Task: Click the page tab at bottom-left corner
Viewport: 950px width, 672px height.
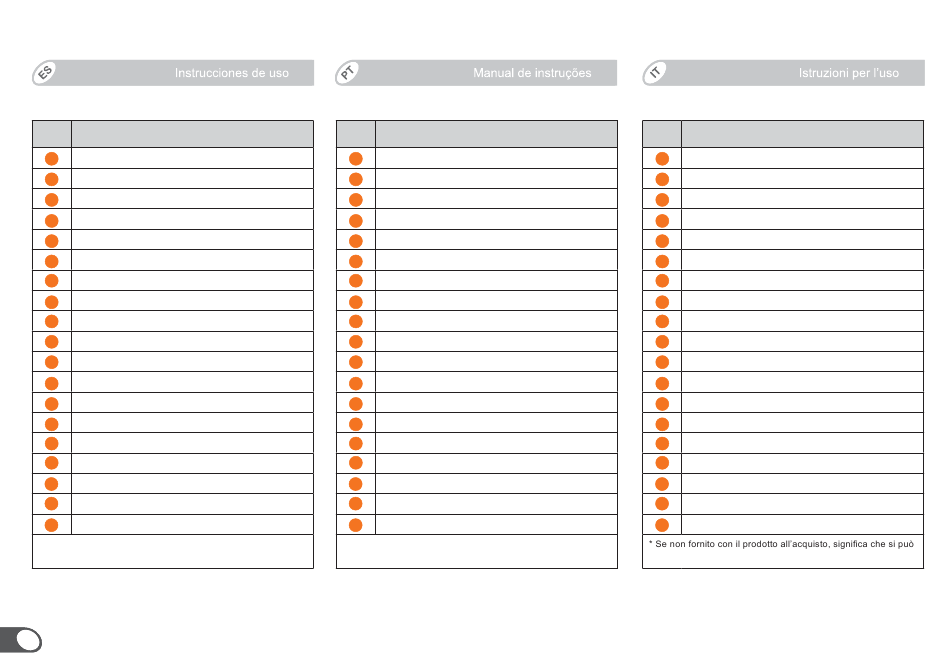Action: pyautogui.click(x=22, y=640)
